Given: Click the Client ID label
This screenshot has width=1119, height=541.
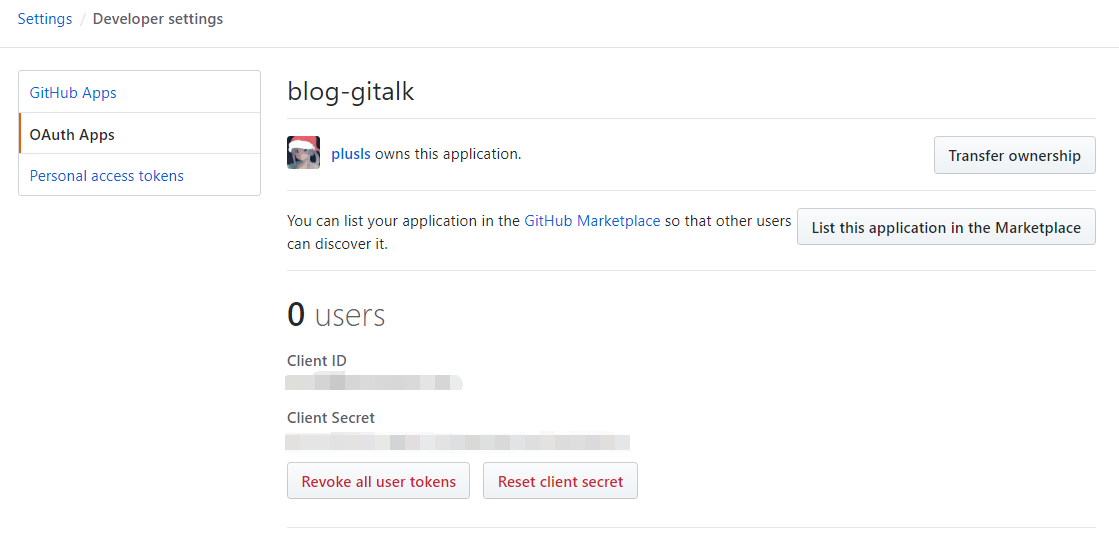Looking at the screenshot, I should (x=316, y=361).
